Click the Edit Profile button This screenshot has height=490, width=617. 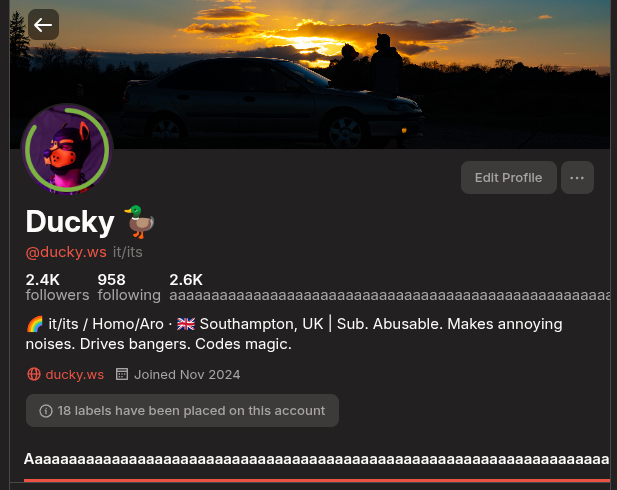click(508, 178)
